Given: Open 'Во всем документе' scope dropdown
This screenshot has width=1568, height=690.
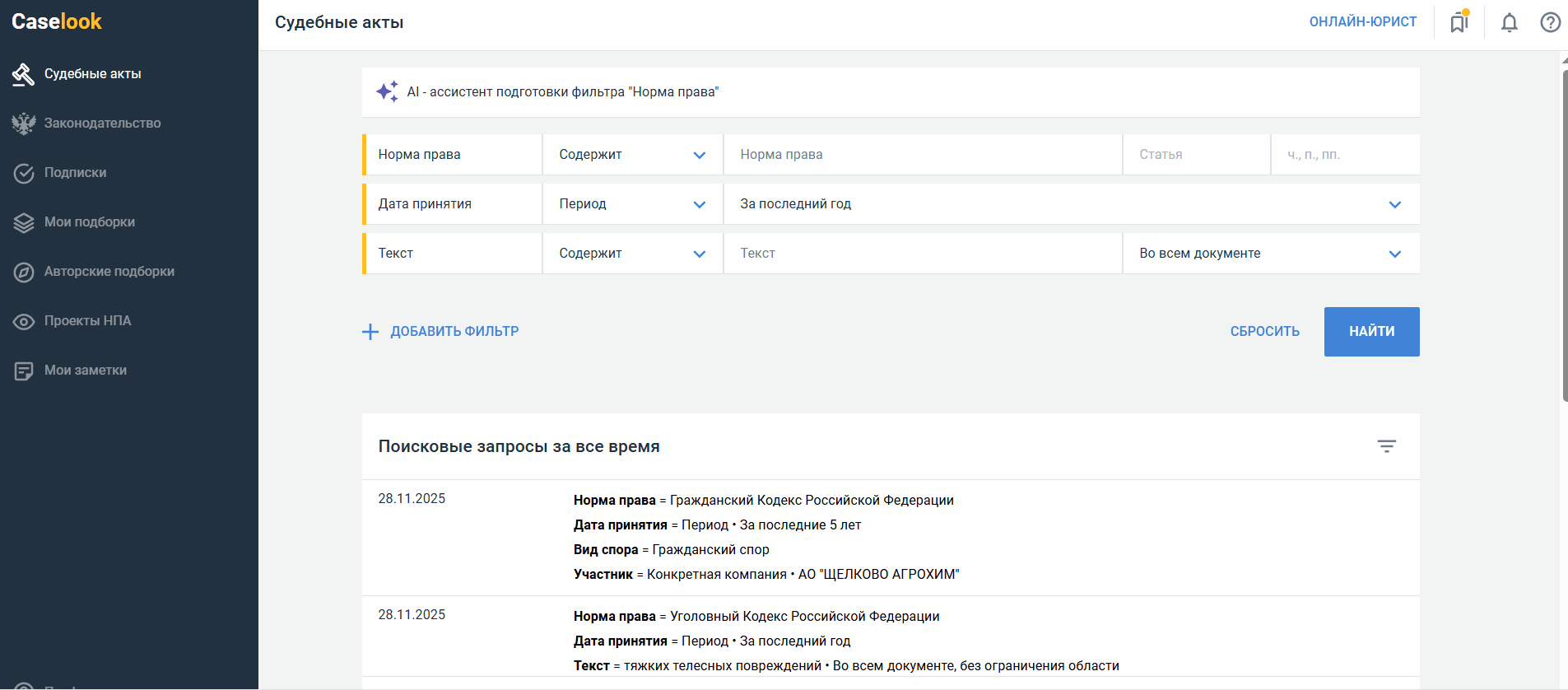Looking at the screenshot, I should 1270,254.
